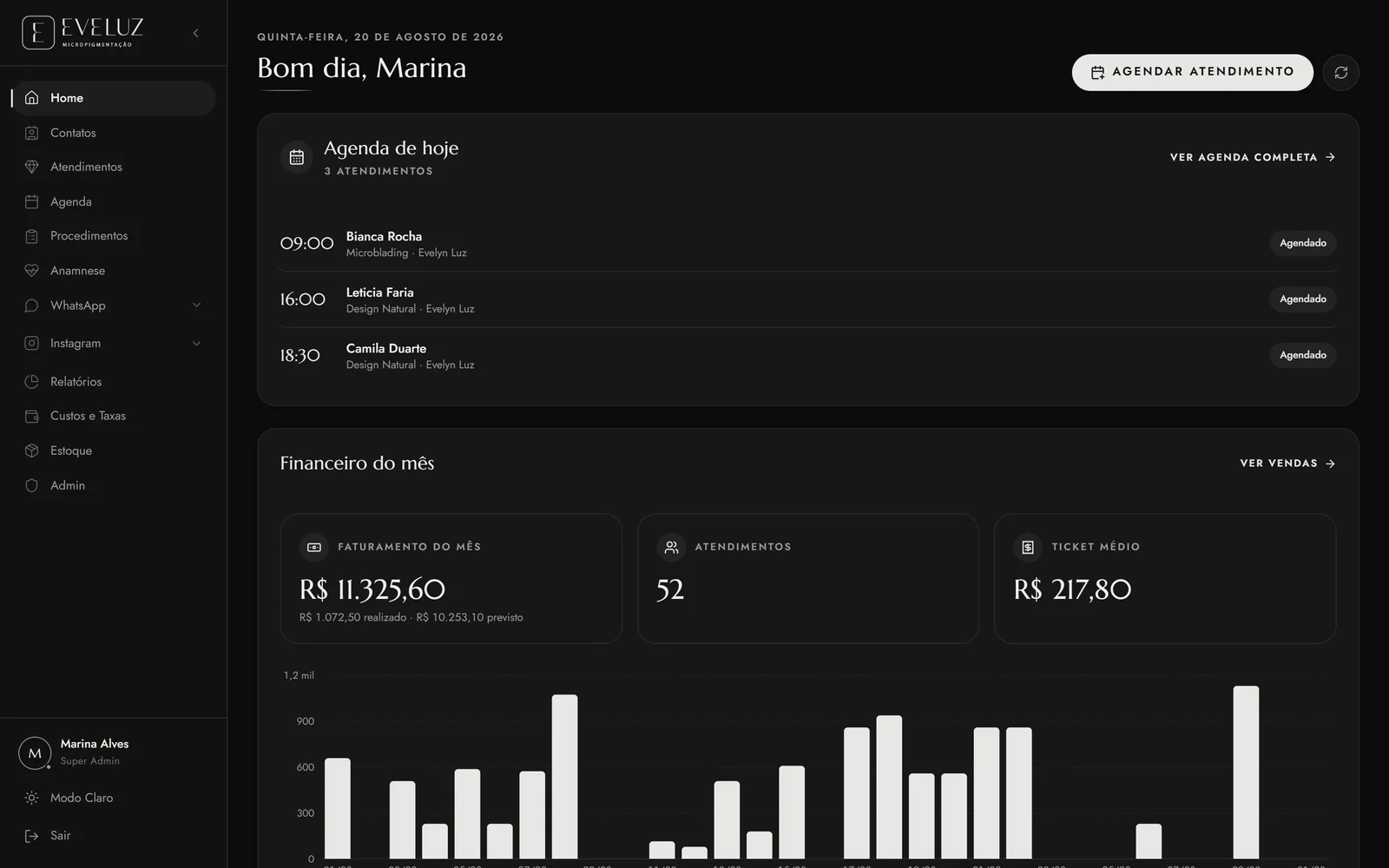Click Agendado badge for Leticia Faria
1389x868 pixels.
1302,299
